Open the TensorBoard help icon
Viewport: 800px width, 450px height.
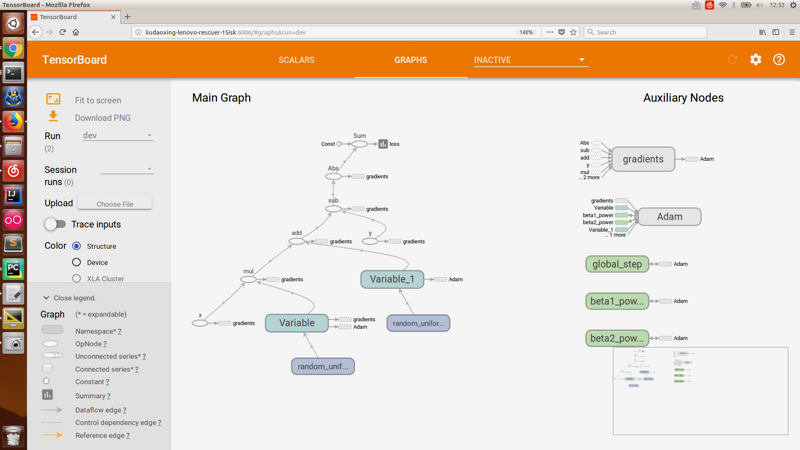click(x=779, y=60)
